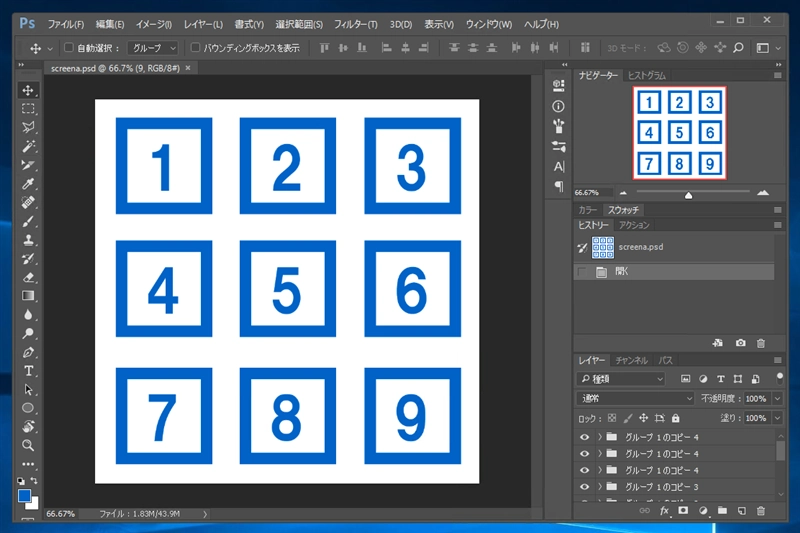Select the Gradient tool
This screenshot has width=800, height=533.
point(28,296)
